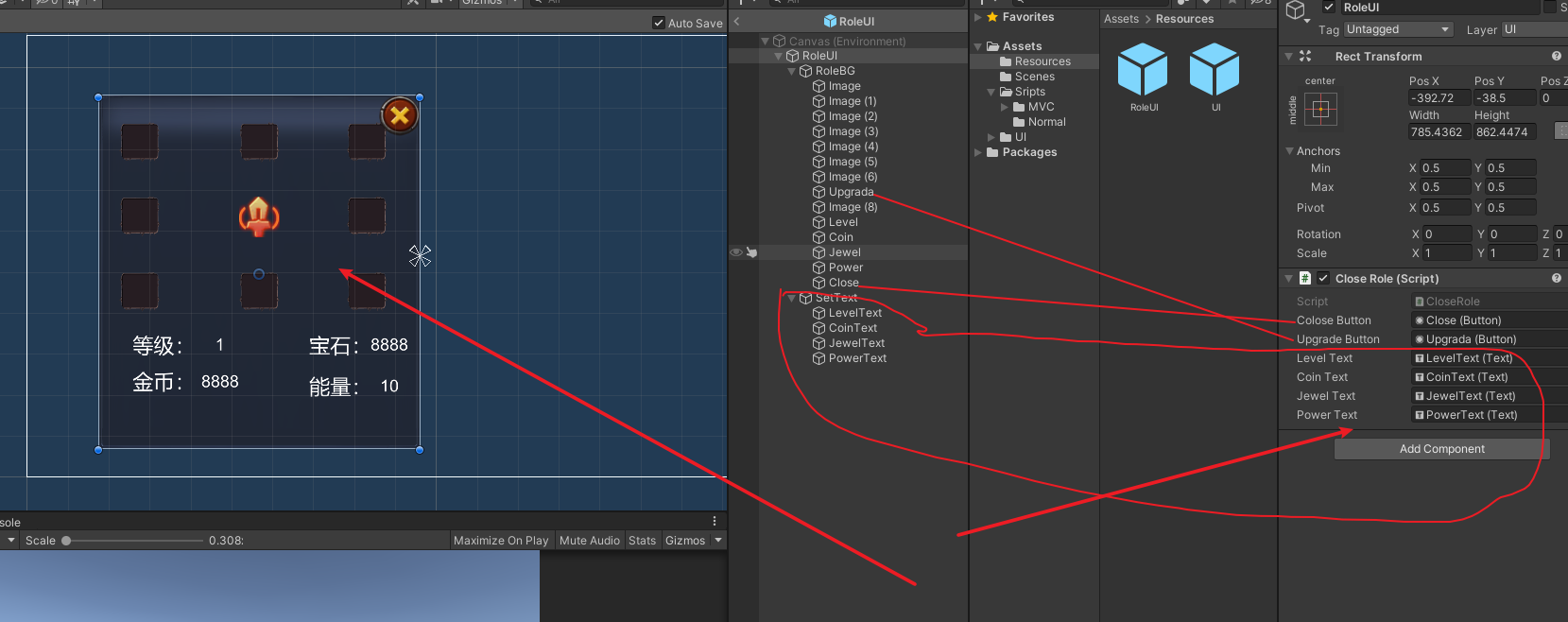Select JewelText in Hierarchy
The width and height of the screenshot is (1568, 622).
856,343
